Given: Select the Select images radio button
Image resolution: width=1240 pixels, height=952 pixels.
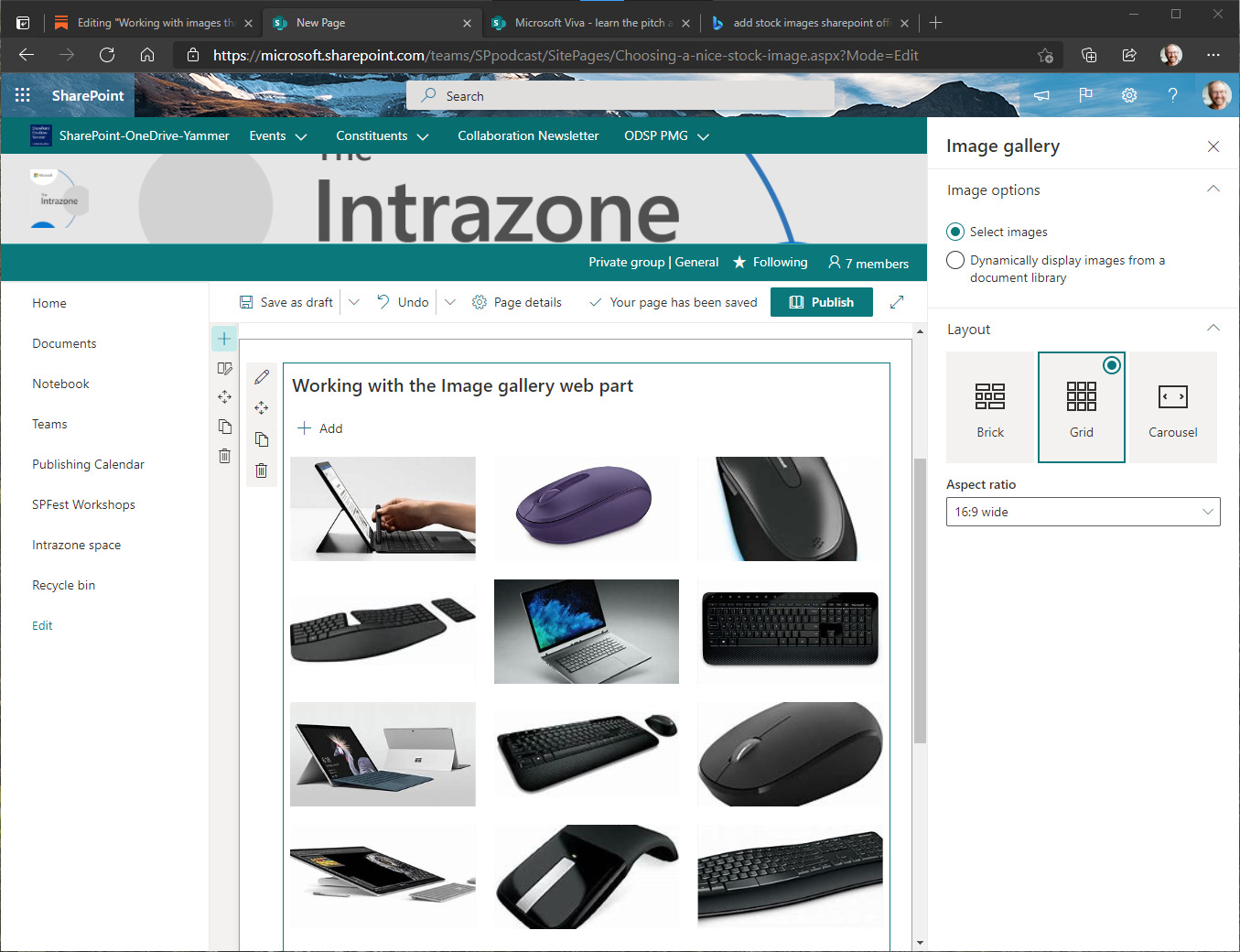Looking at the screenshot, I should [x=954, y=232].
